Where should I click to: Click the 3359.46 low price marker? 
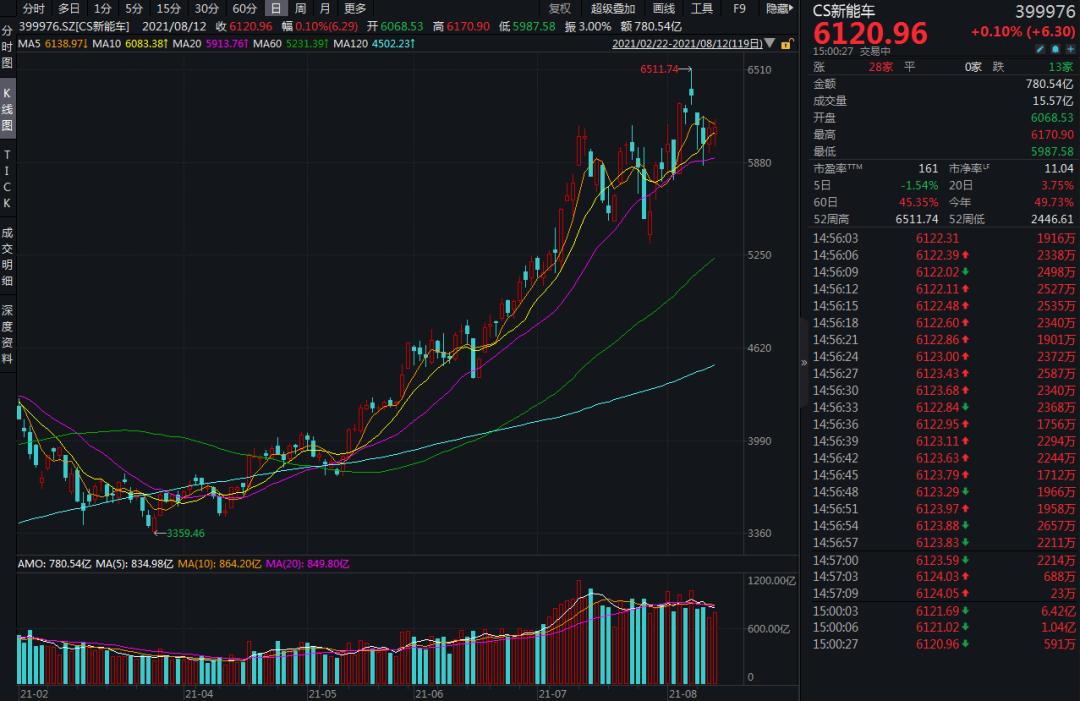click(x=185, y=533)
